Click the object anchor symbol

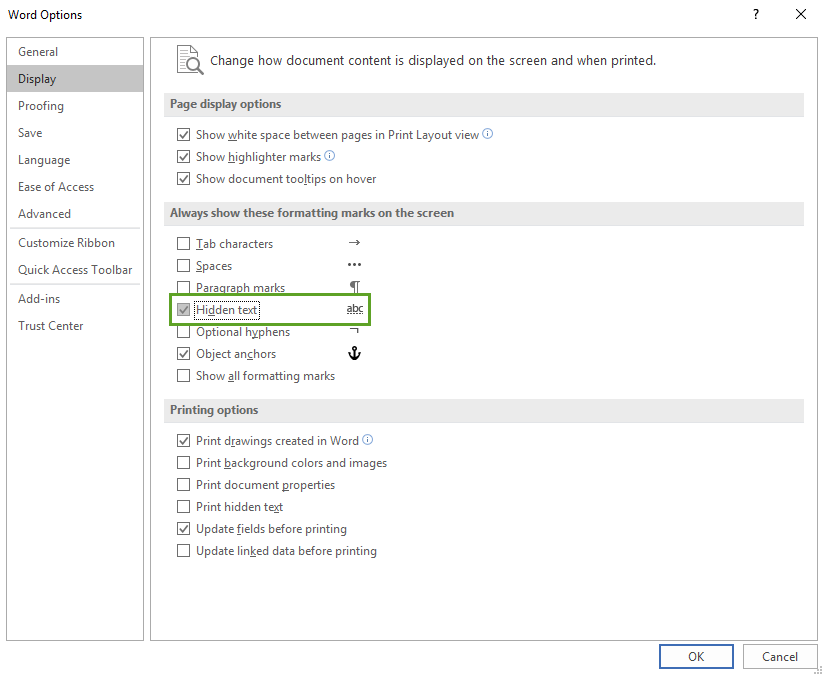(x=355, y=353)
